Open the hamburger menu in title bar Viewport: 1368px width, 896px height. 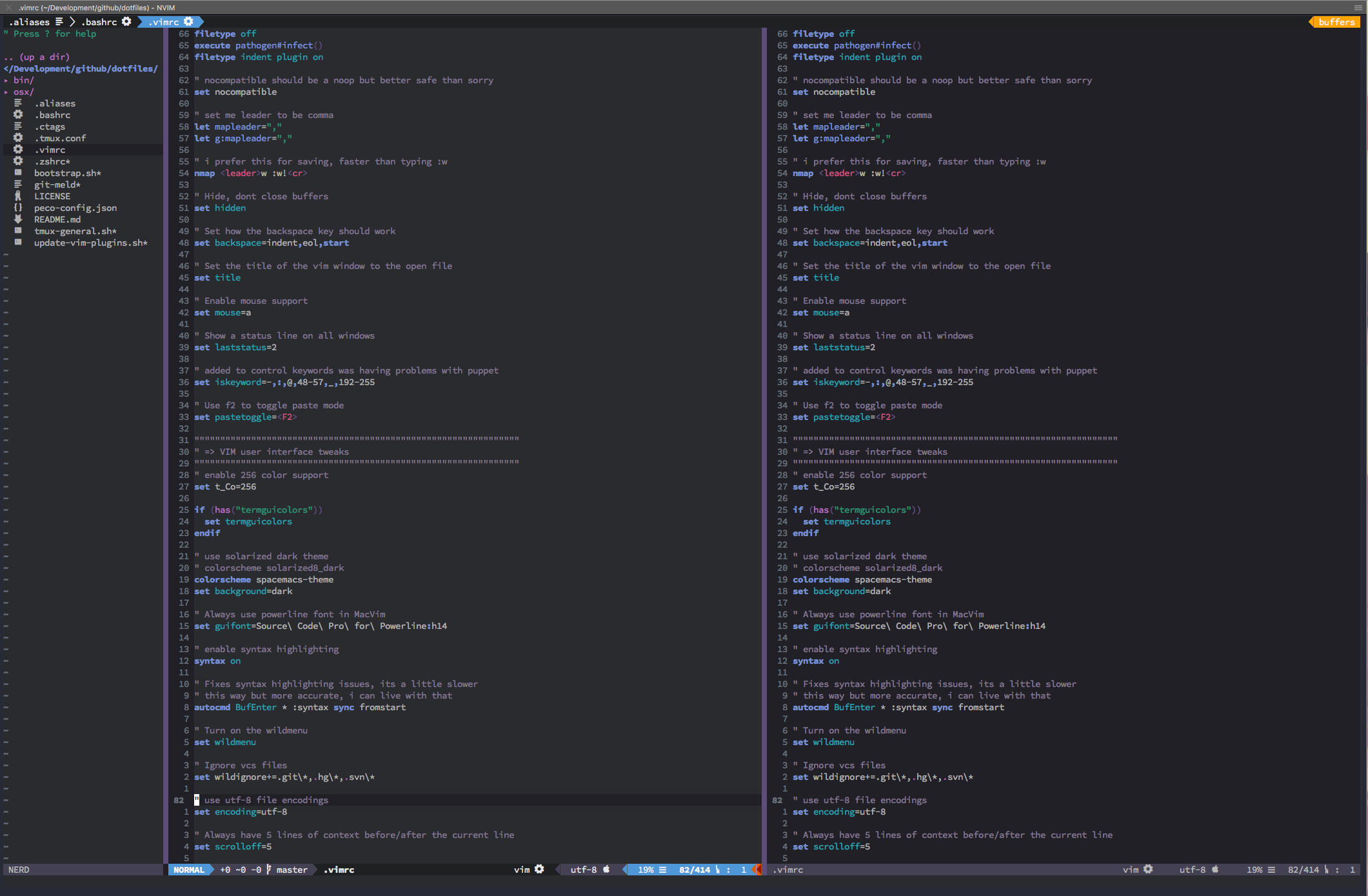[1358, 7]
